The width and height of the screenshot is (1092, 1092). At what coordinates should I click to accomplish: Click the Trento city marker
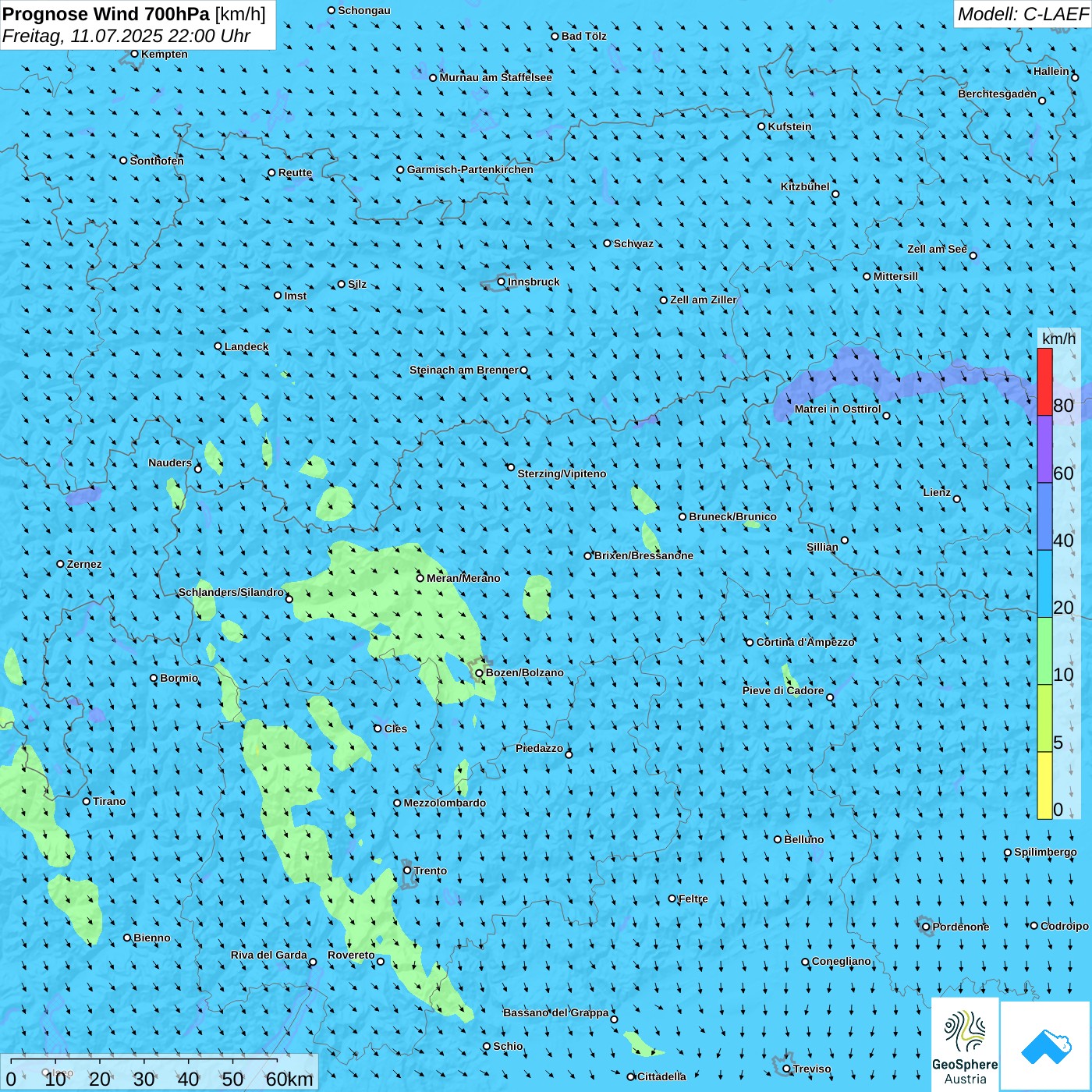pos(407,870)
